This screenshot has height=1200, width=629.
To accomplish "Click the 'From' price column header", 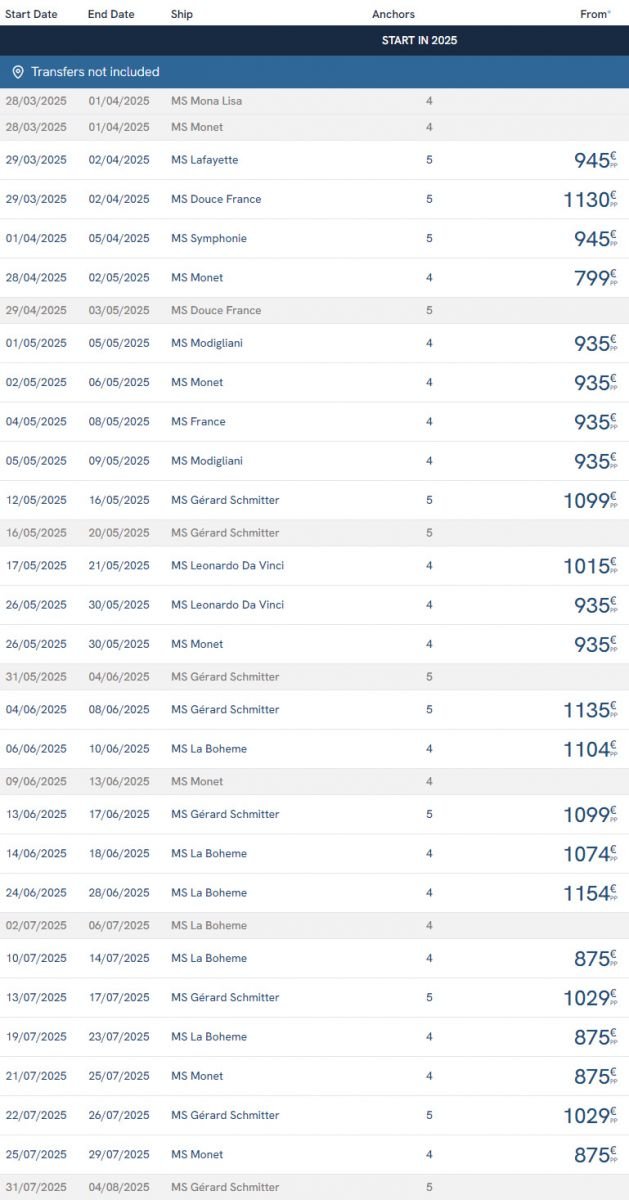I will (594, 14).
